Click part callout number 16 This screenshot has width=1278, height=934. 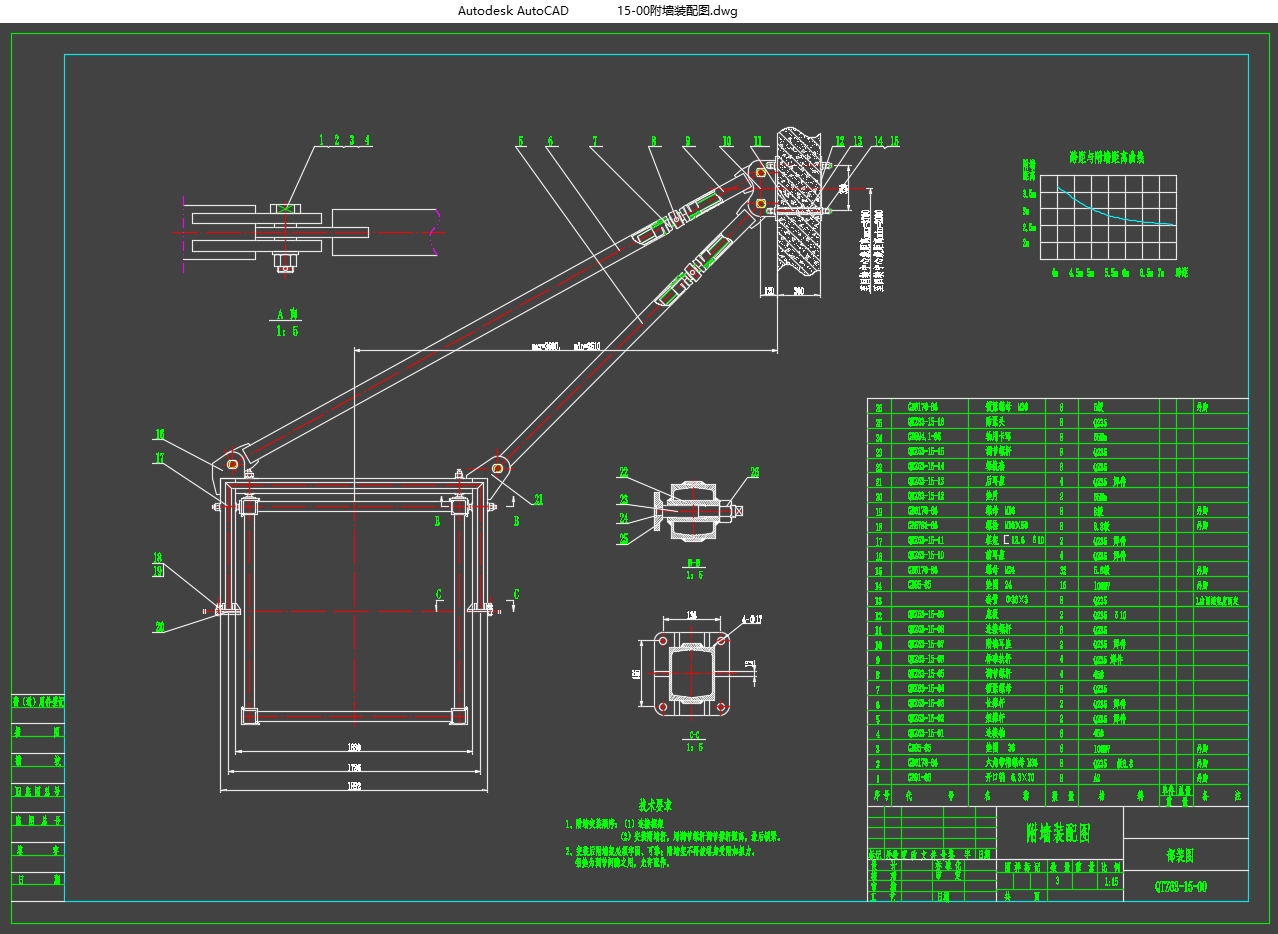tap(159, 434)
